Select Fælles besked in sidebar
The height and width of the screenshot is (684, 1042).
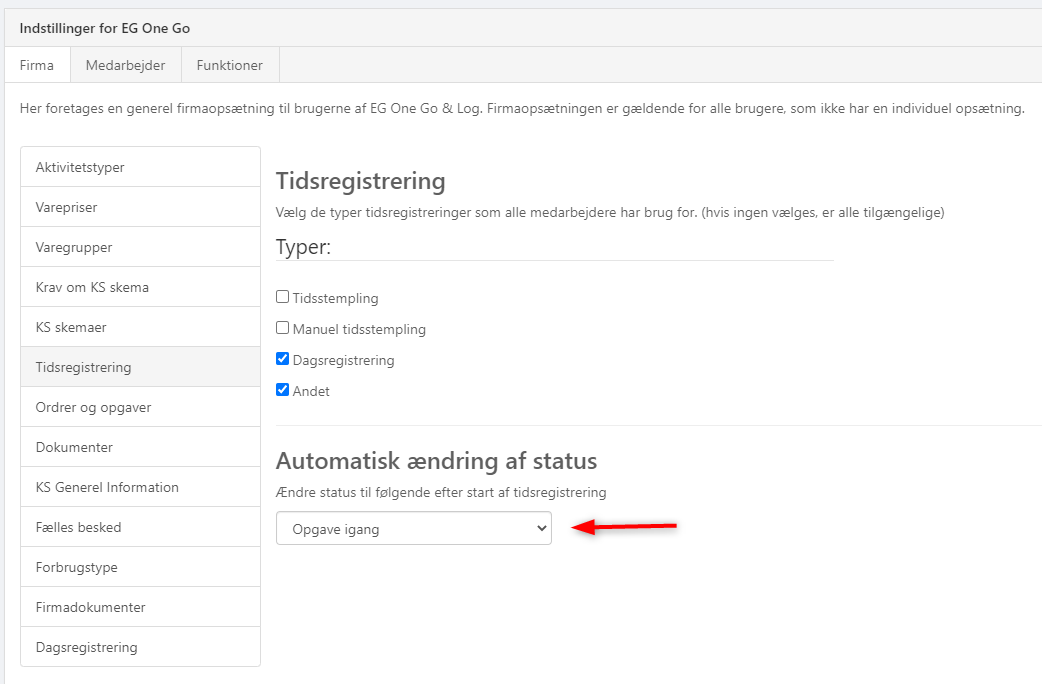pos(140,527)
